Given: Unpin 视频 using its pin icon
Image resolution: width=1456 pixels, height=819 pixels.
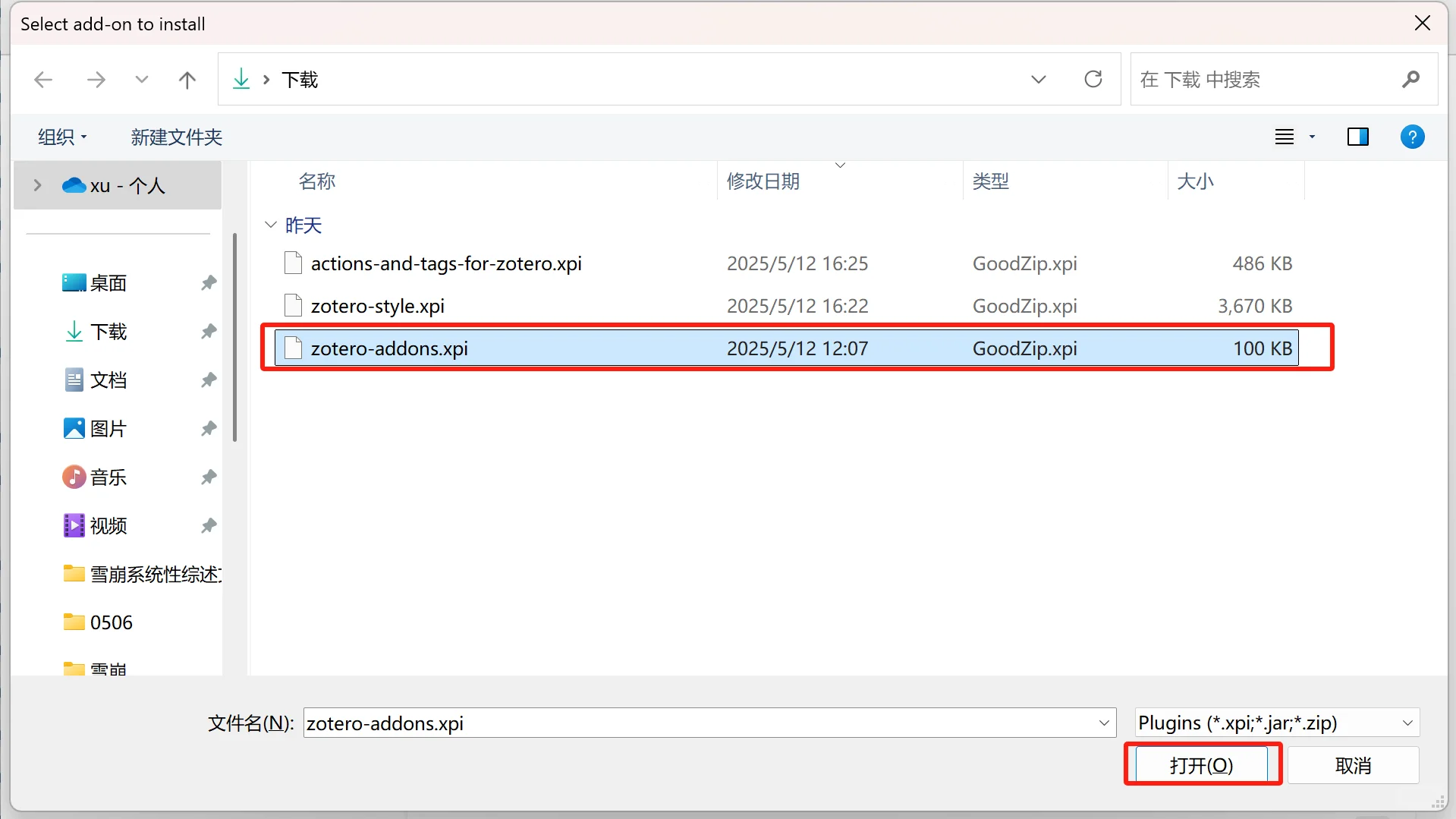Looking at the screenshot, I should [209, 526].
